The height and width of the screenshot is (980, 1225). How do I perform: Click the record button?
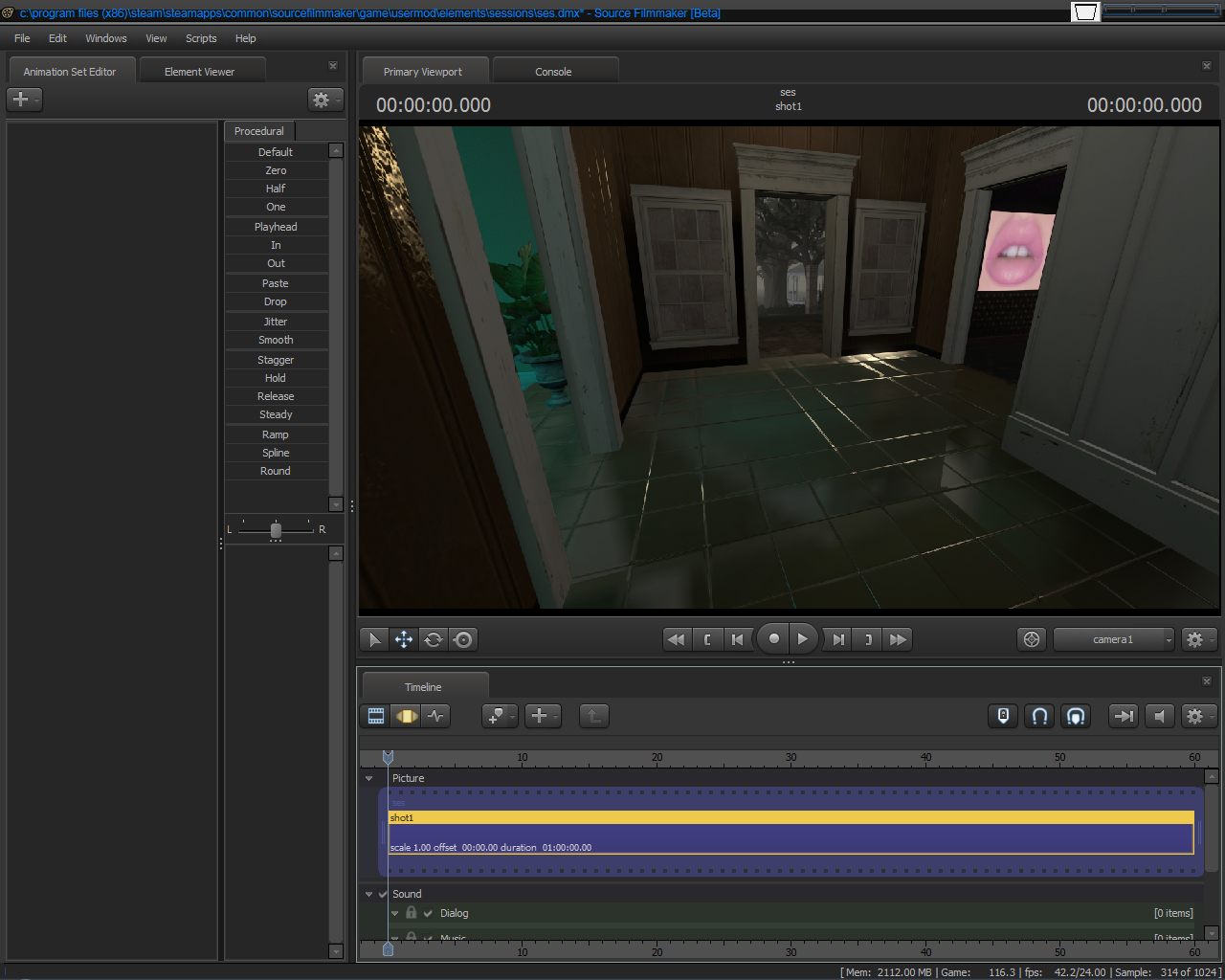[773, 638]
